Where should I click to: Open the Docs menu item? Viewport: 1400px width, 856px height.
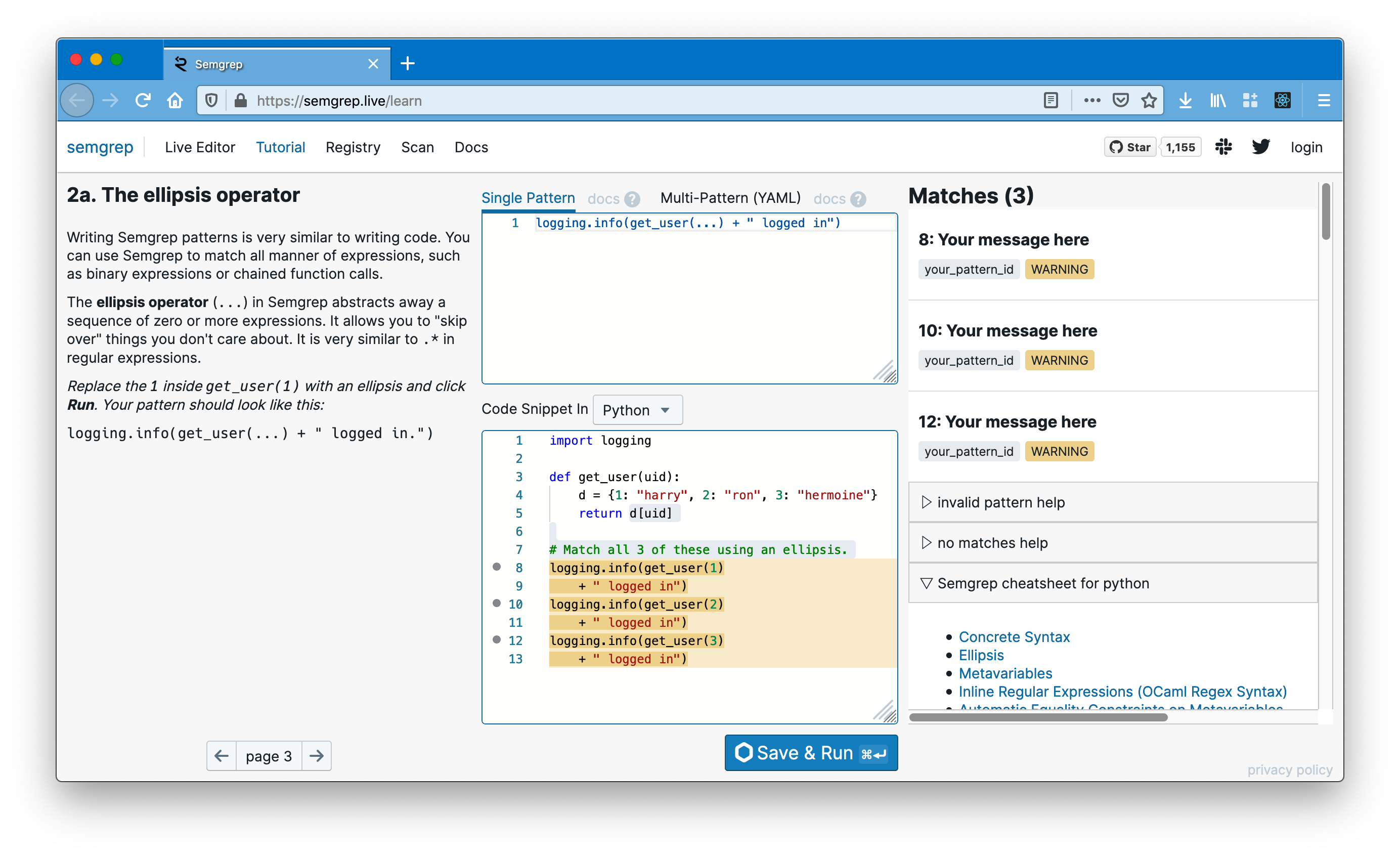[x=471, y=147]
